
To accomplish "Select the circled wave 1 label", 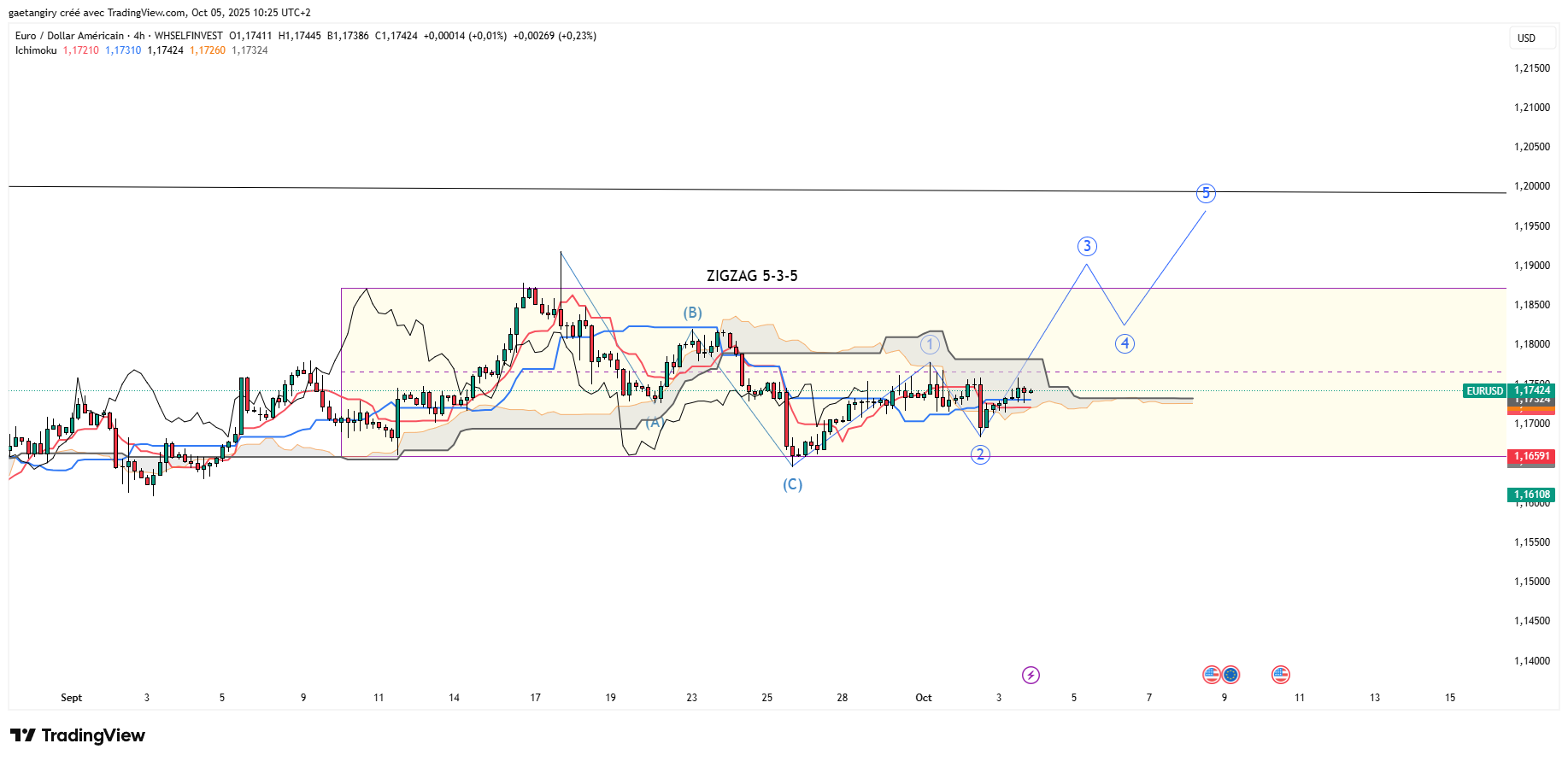I will pyautogui.click(x=930, y=344).
